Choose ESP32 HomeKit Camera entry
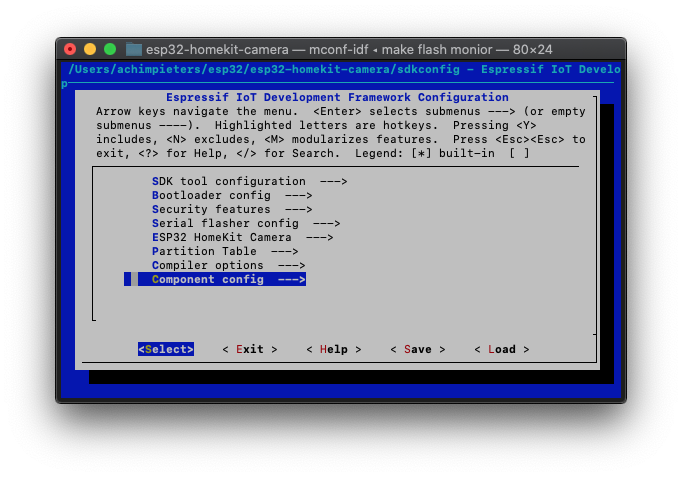This screenshot has height=477, width=682. point(242,237)
